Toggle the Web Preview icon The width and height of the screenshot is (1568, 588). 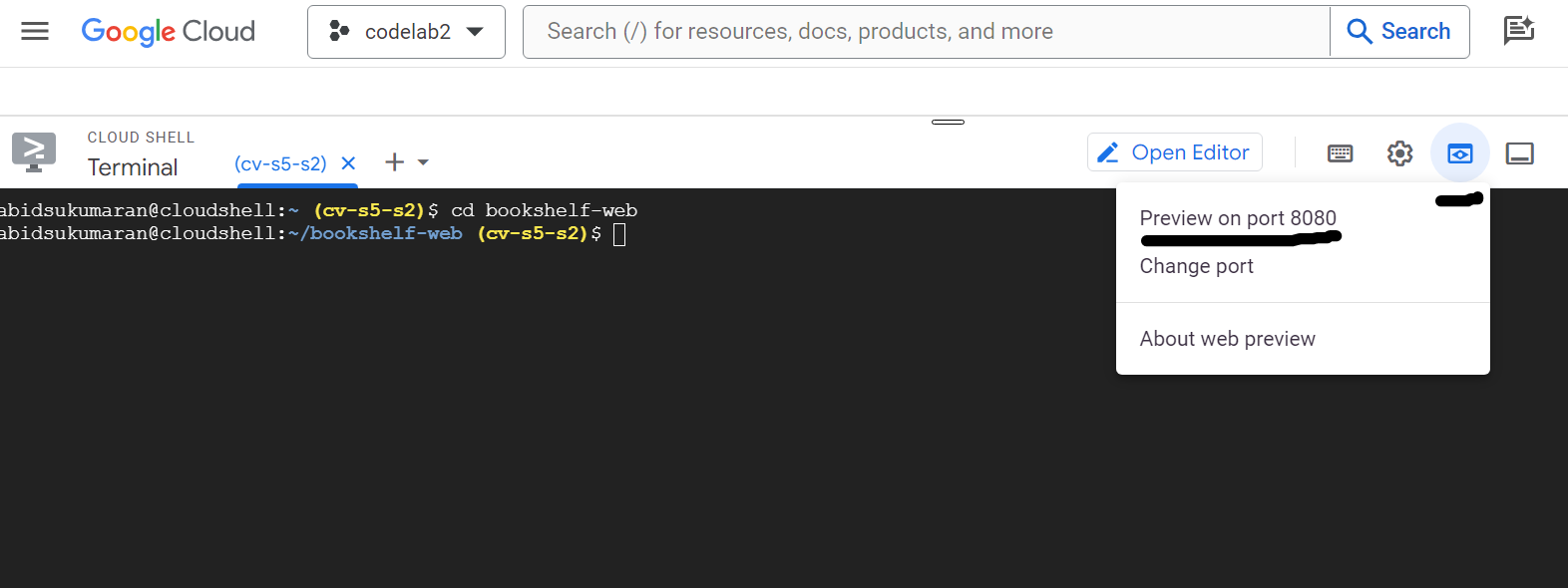1459,153
